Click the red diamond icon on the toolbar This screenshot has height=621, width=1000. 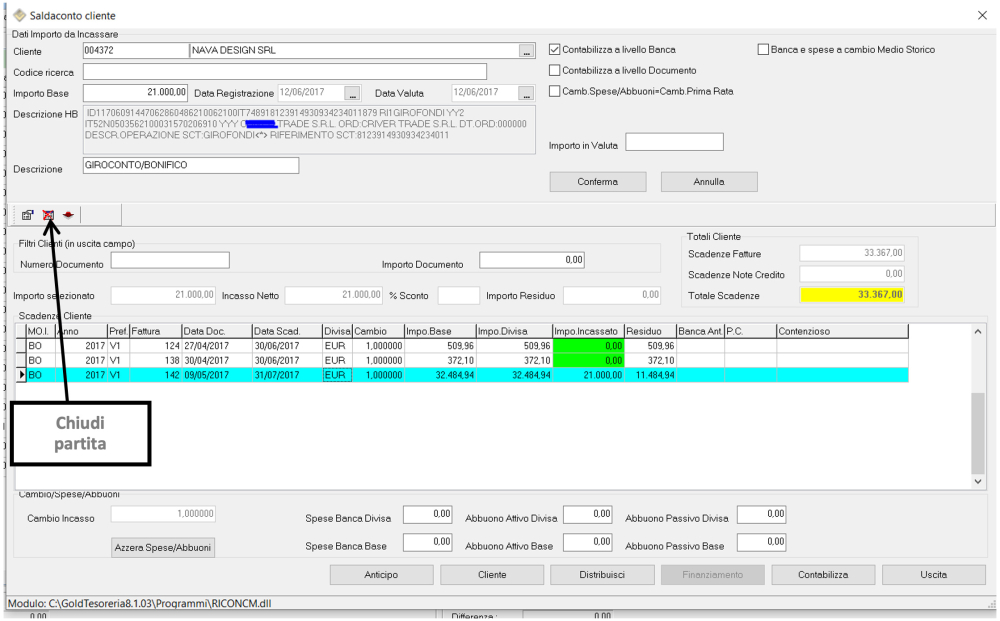[x=68, y=215]
